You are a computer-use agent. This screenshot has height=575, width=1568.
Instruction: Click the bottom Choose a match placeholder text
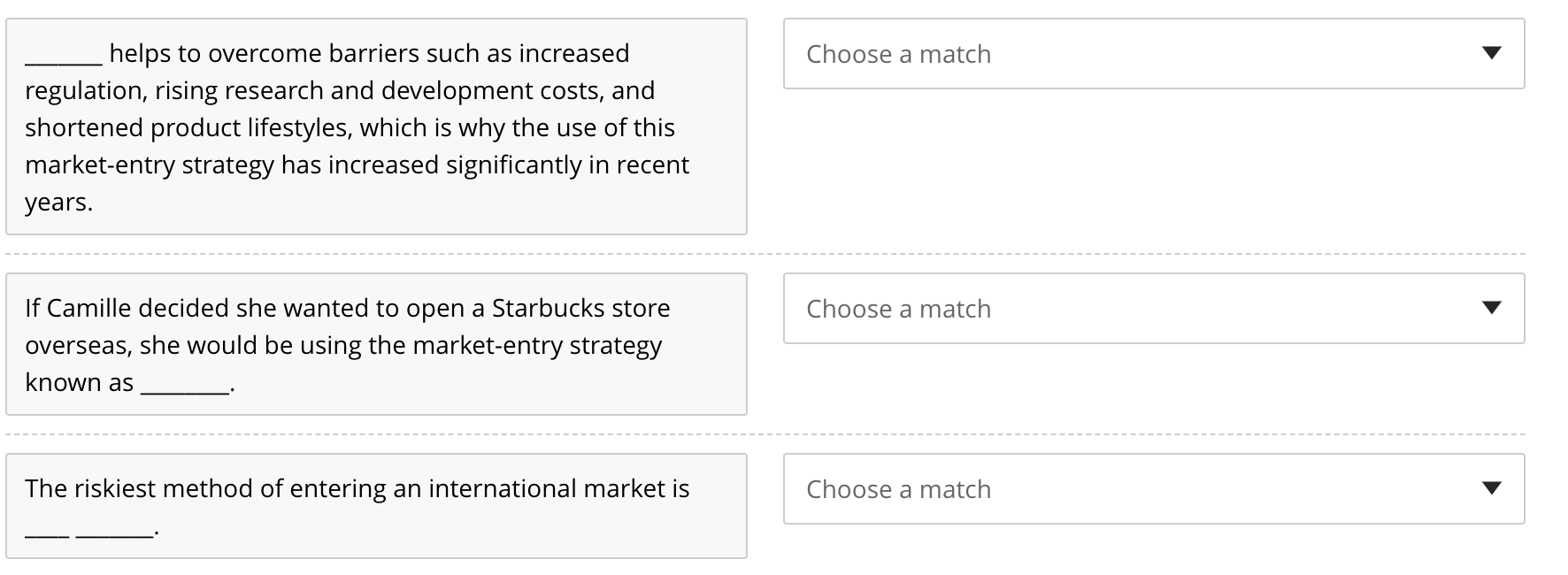[x=896, y=489]
